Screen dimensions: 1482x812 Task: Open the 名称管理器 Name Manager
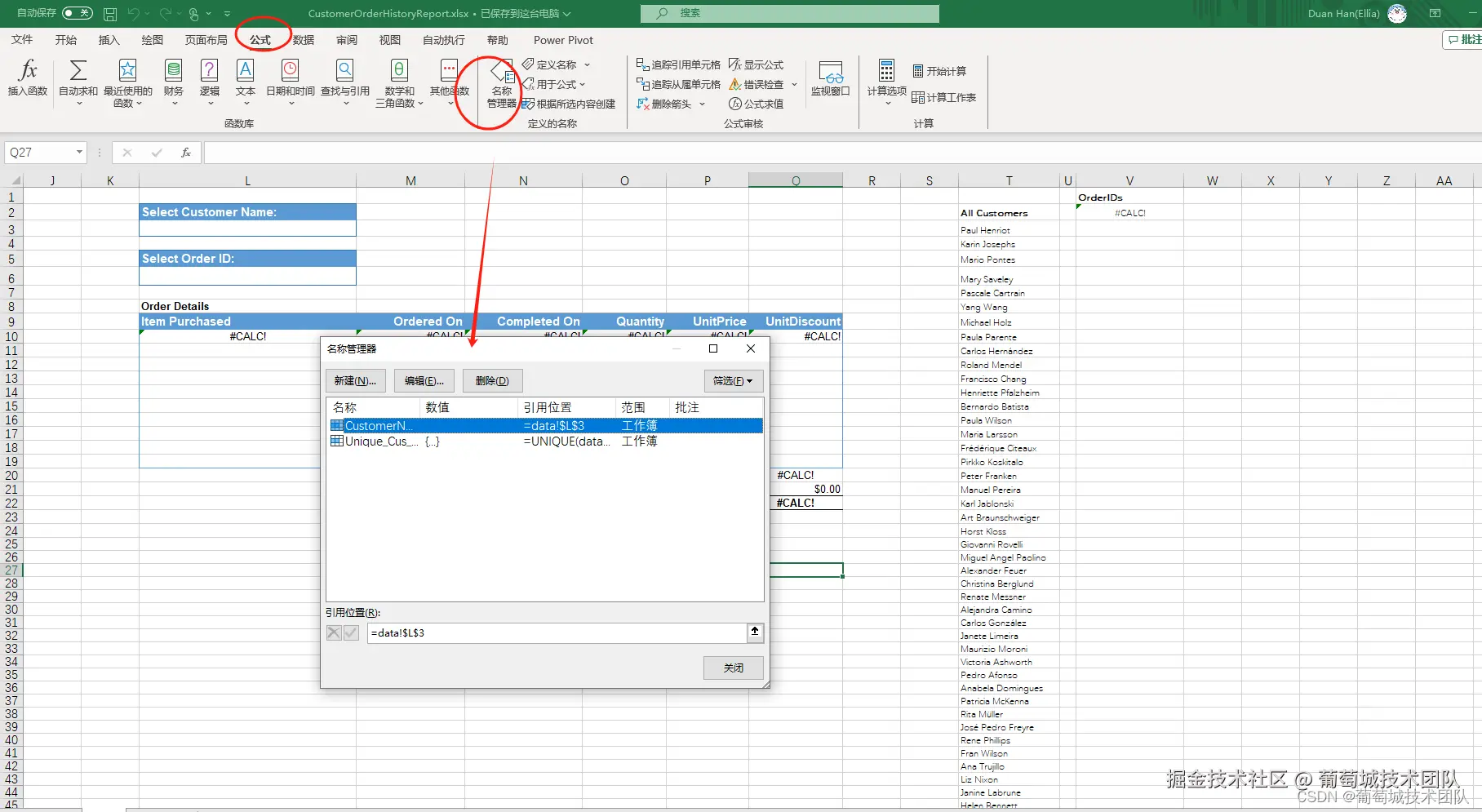point(501,84)
